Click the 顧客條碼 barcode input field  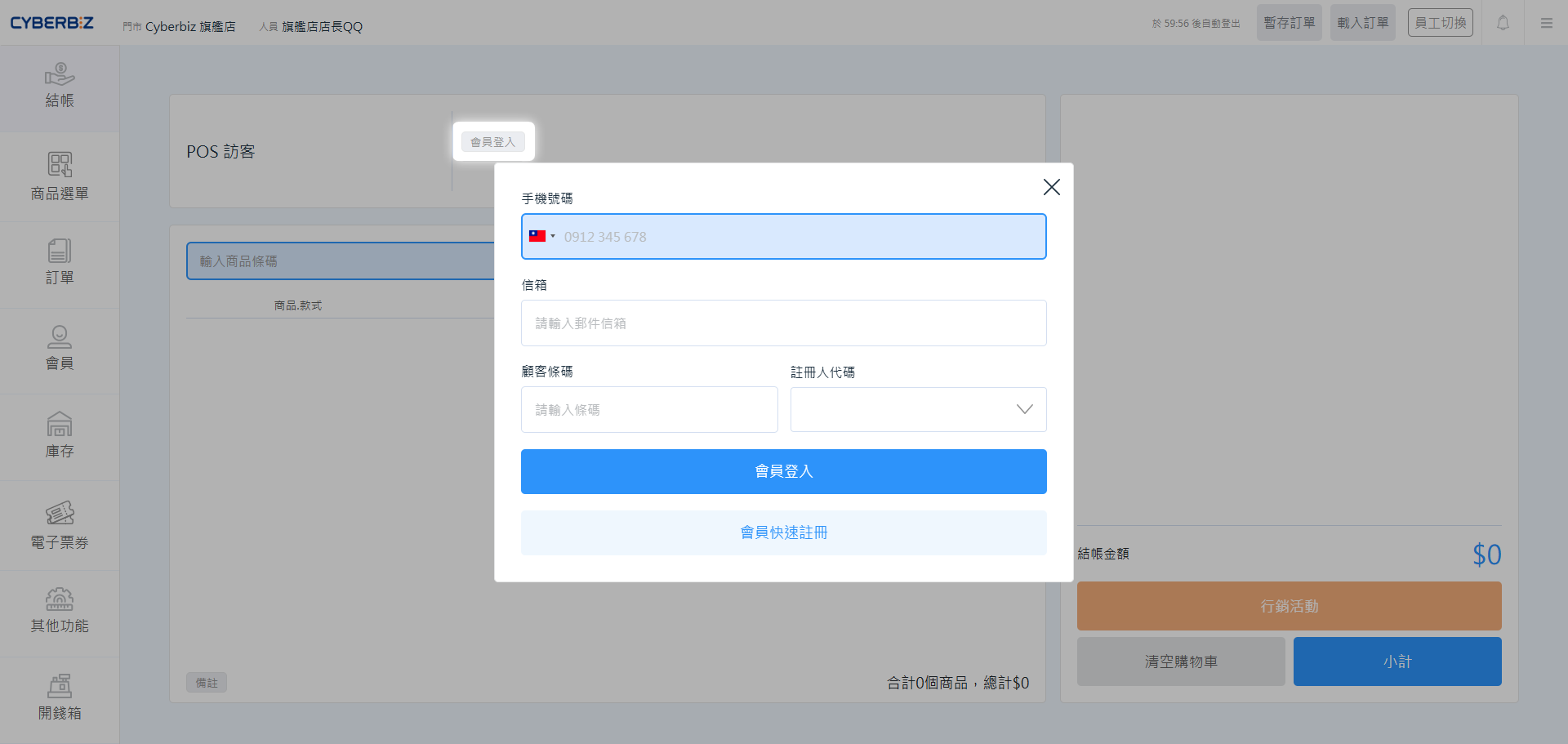649,409
